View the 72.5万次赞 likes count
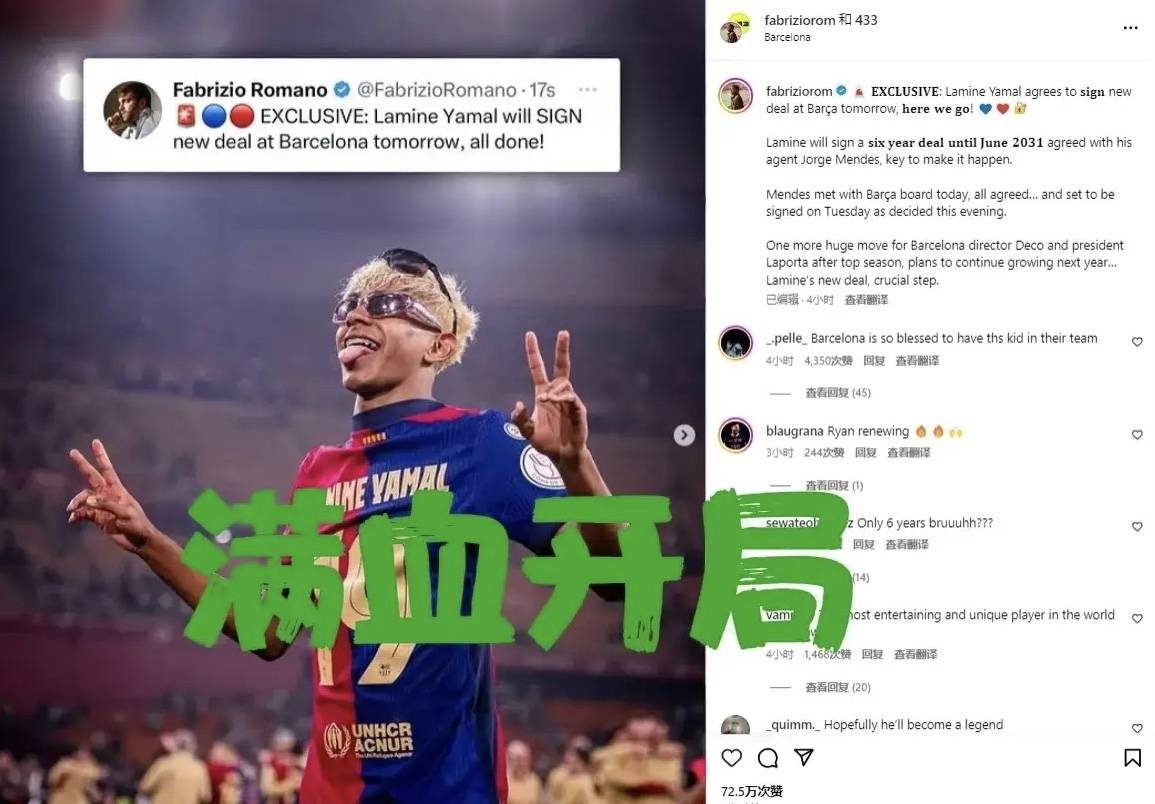 (x=751, y=791)
